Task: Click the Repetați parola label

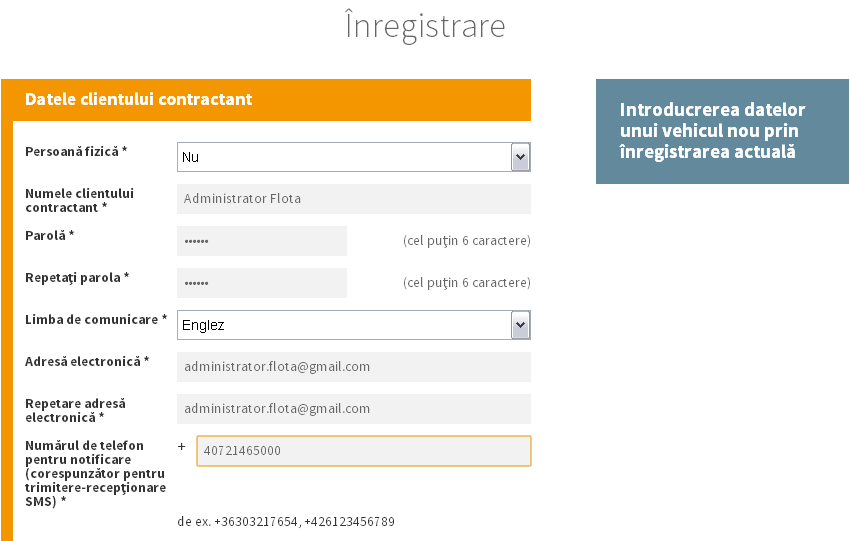Action: 77,277
